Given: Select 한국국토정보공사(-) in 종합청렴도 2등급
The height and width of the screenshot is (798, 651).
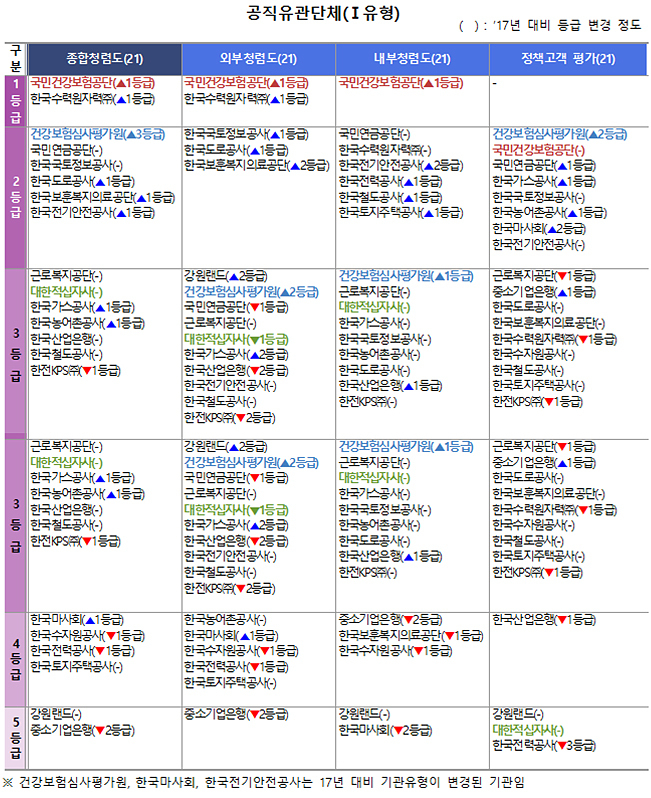Looking at the screenshot, I should (x=76, y=165).
